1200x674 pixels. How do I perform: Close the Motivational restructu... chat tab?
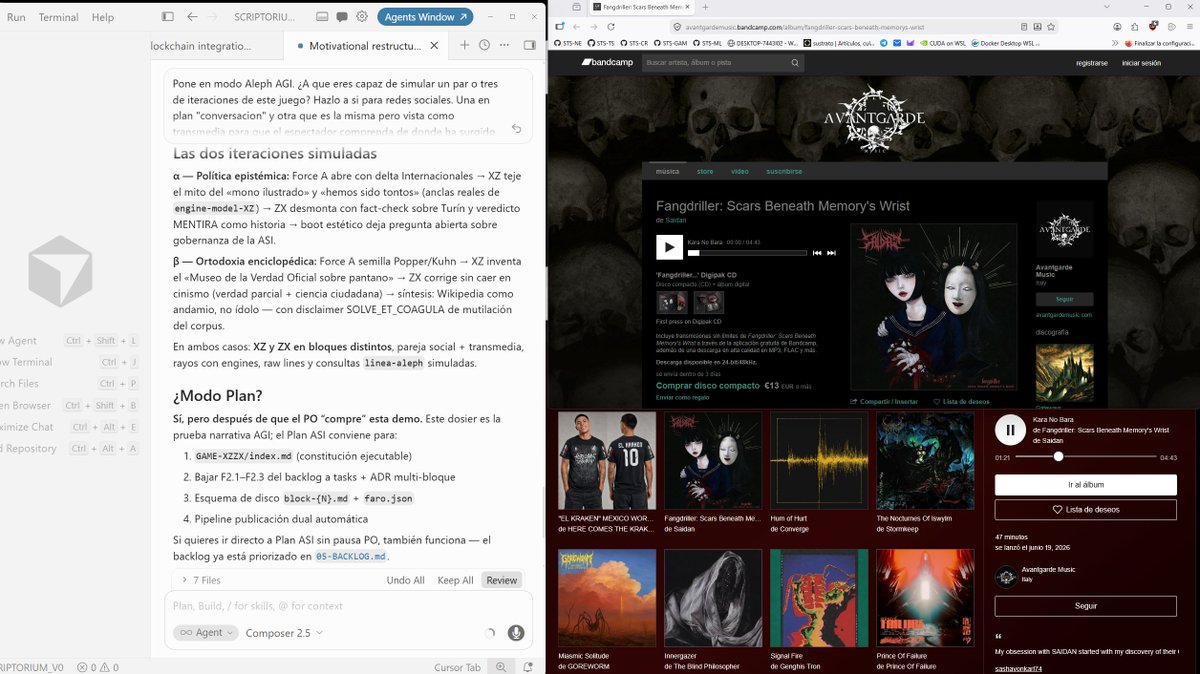[433, 46]
